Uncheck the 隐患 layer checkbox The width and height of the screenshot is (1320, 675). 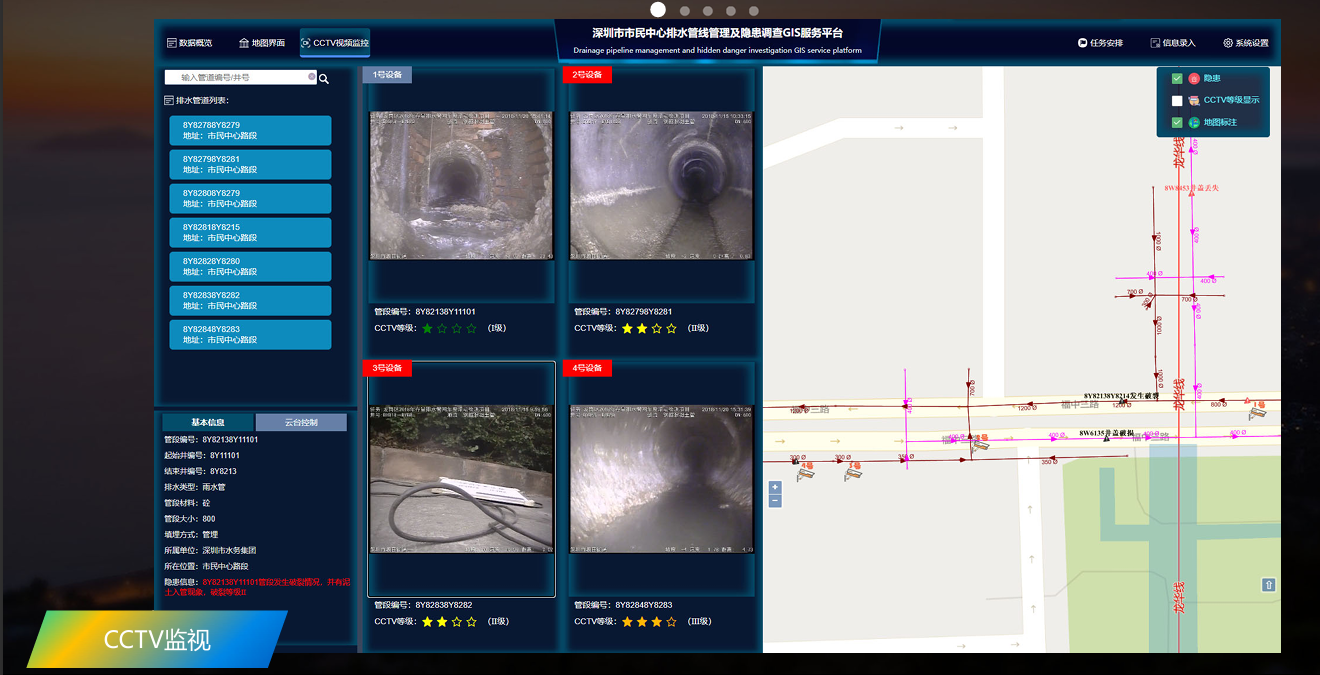(x=1177, y=78)
